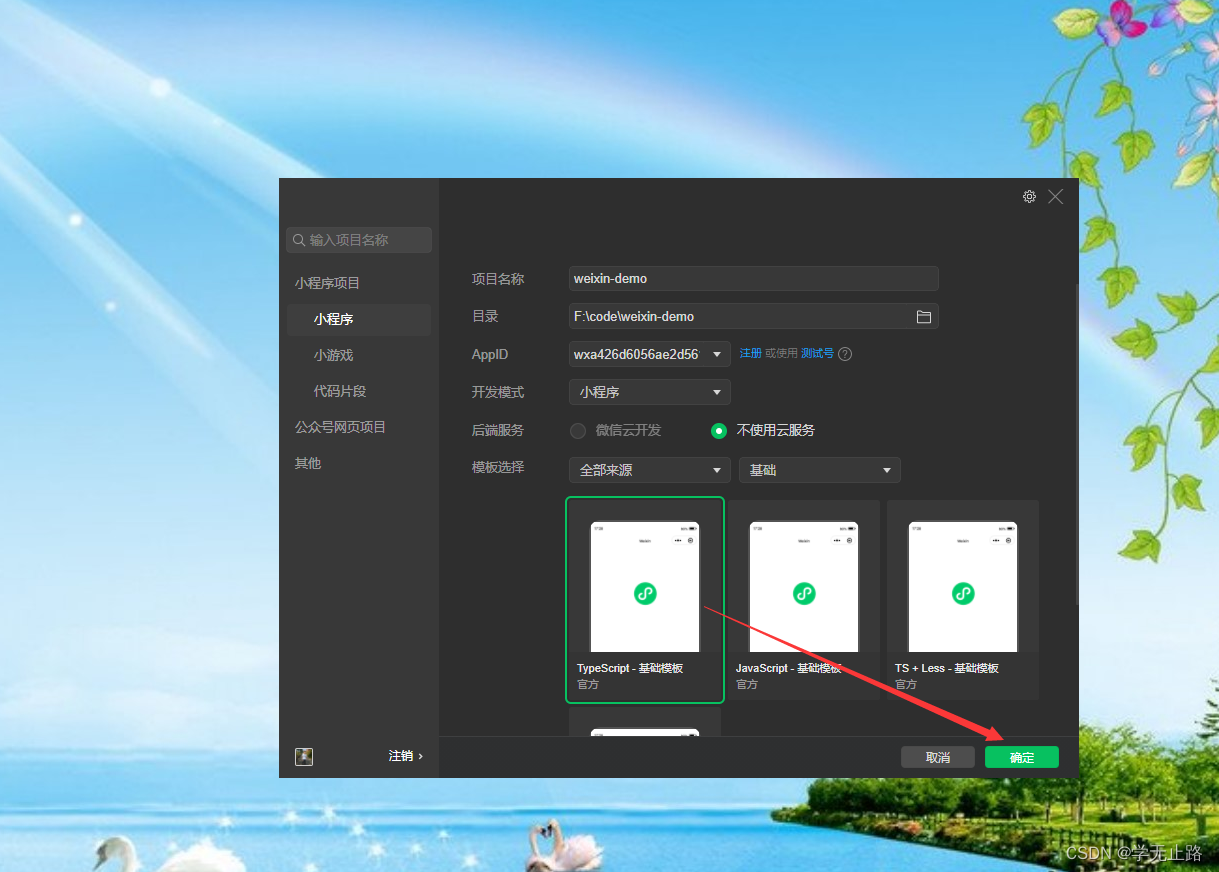Screen dimensions: 1219x872
Task: Select 小程序 in the sidebar
Action: point(359,319)
